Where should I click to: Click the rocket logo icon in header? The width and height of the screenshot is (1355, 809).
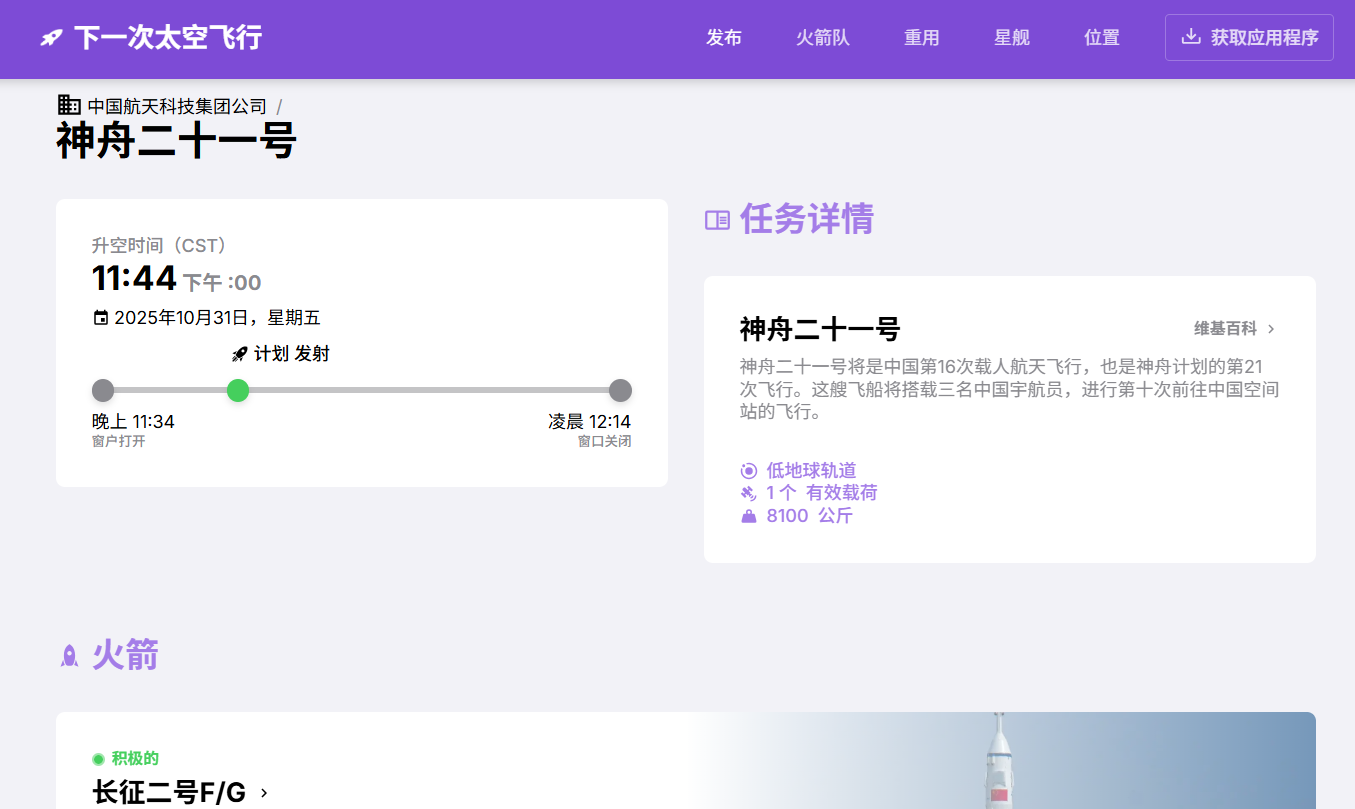(51, 38)
